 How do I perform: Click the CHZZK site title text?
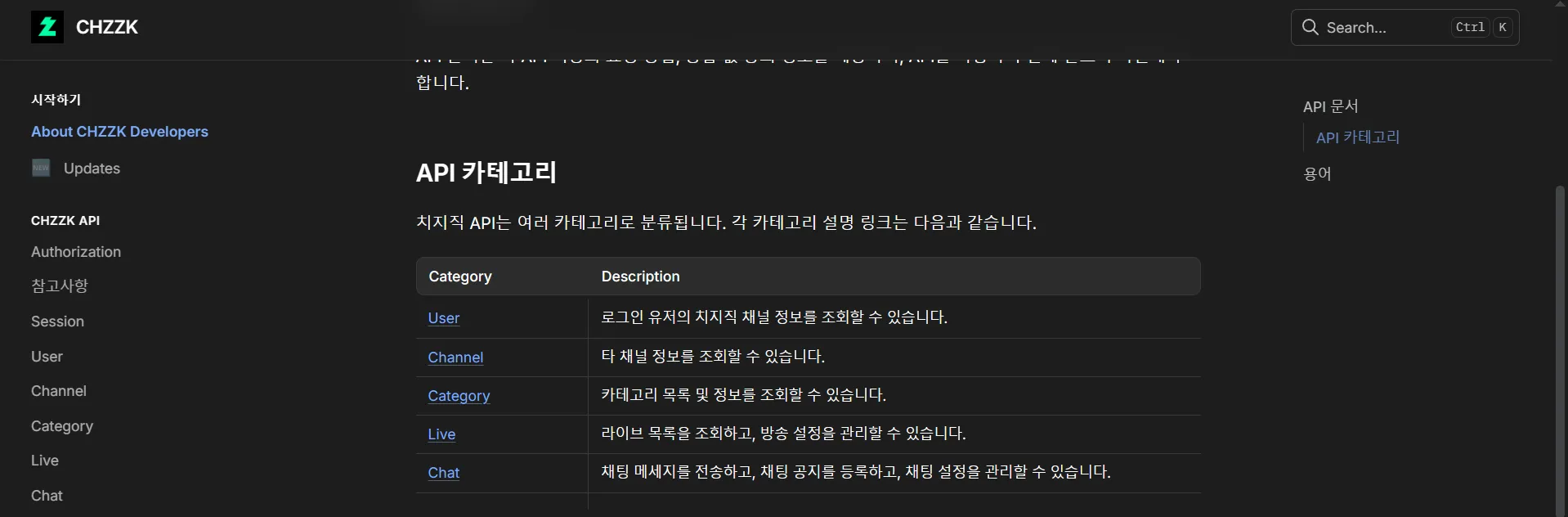[107, 27]
